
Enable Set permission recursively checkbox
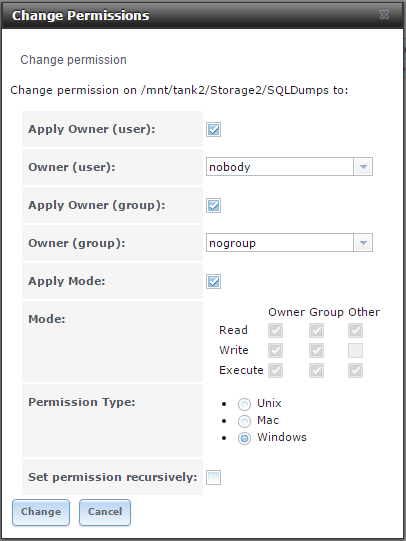pos(214,478)
